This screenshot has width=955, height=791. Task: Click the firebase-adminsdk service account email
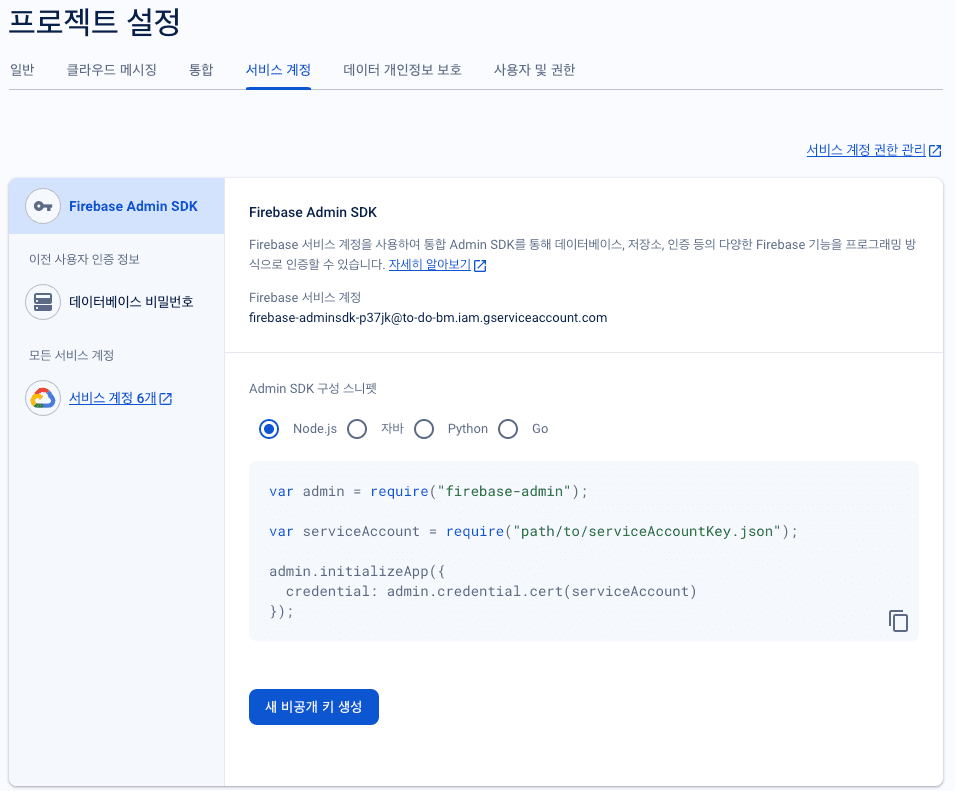pos(428,318)
